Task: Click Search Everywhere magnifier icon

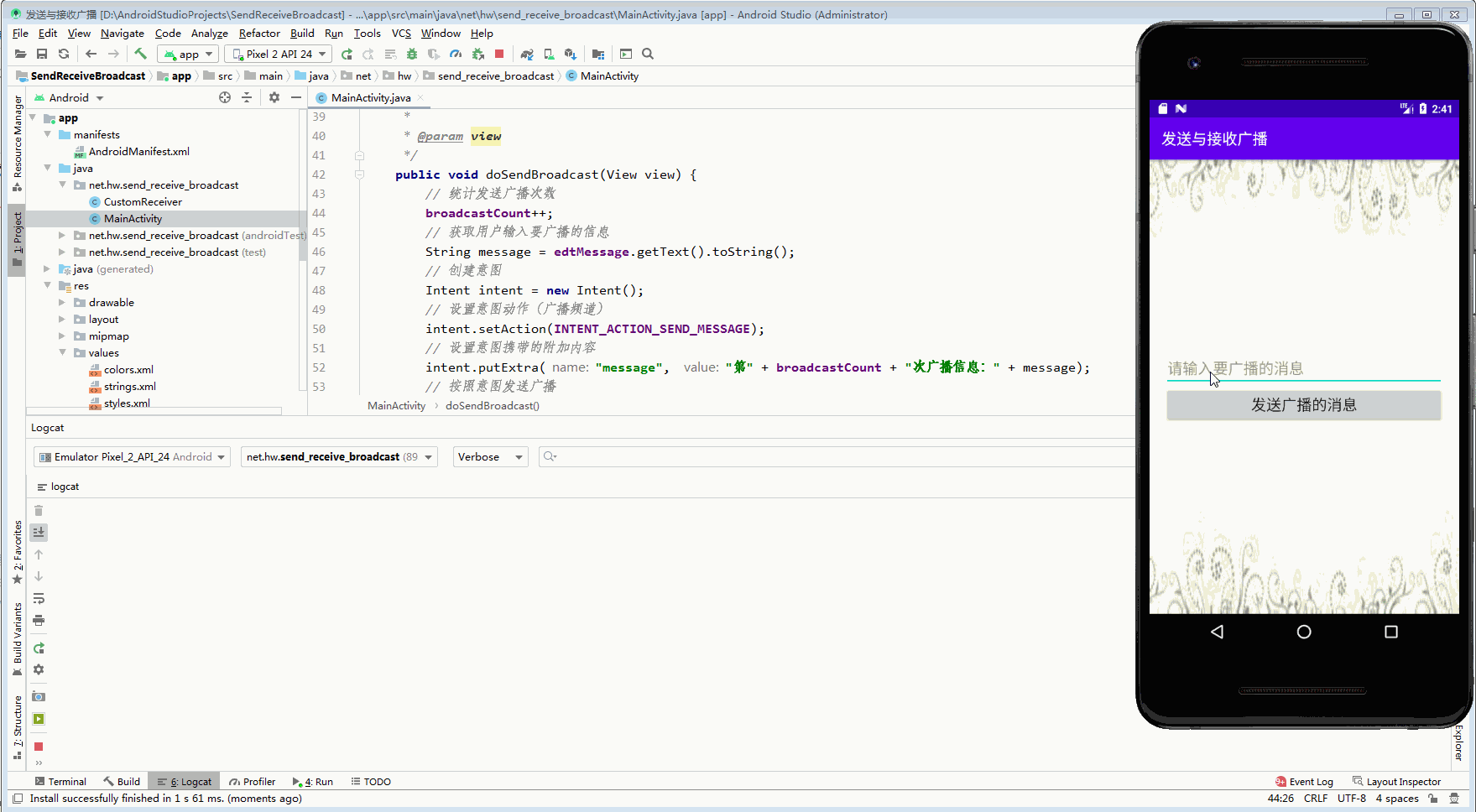Action: point(648,54)
